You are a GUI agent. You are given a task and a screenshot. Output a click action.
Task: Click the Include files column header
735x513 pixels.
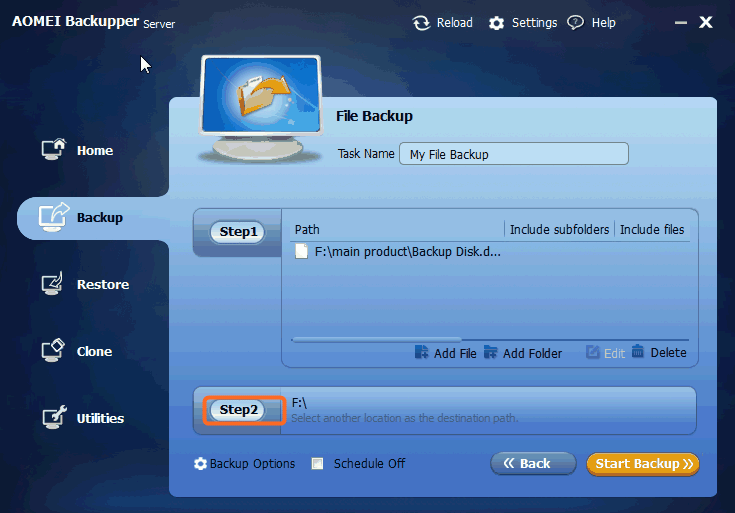coord(652,230)
